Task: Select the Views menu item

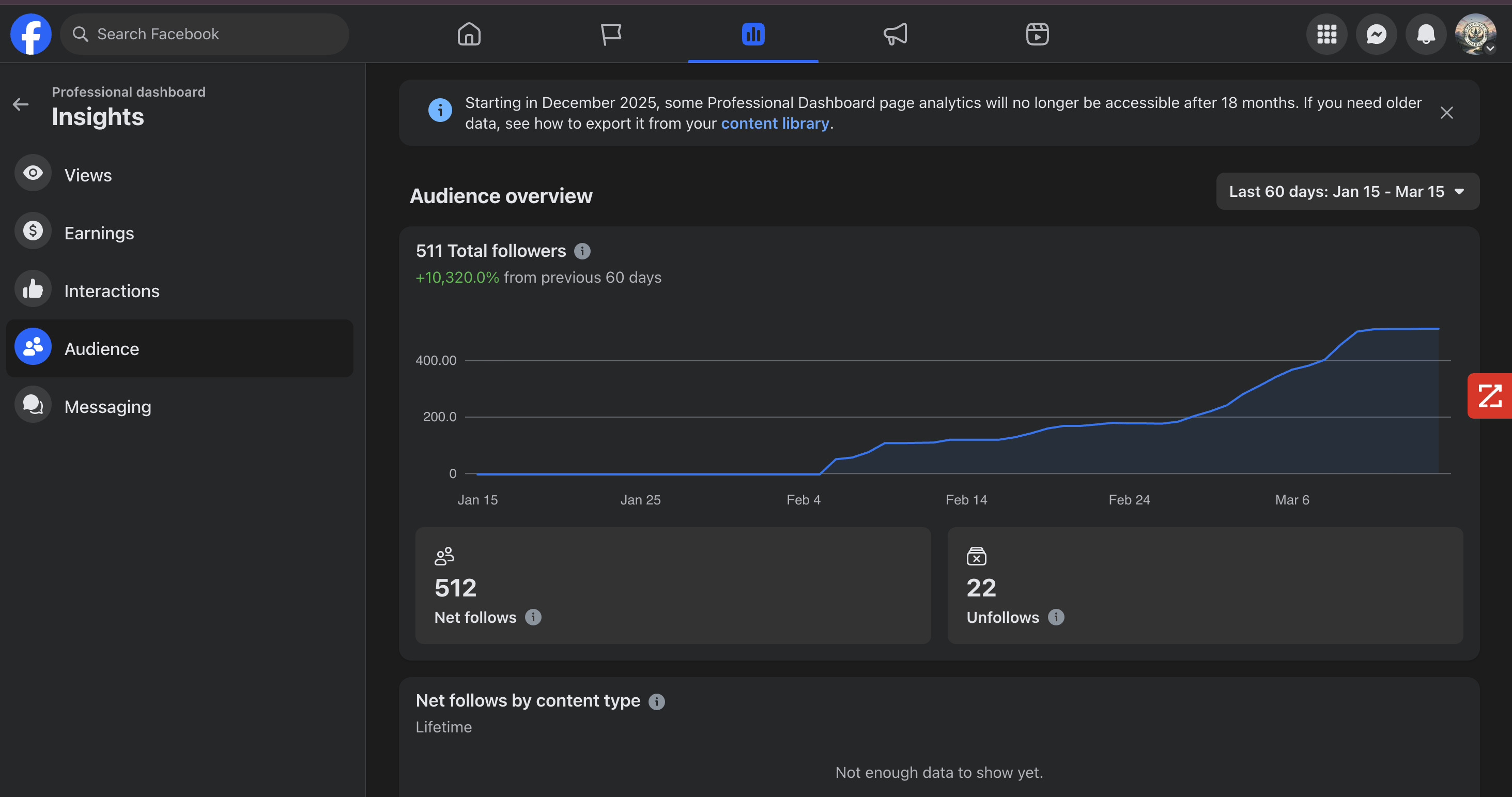Action: 88,175
